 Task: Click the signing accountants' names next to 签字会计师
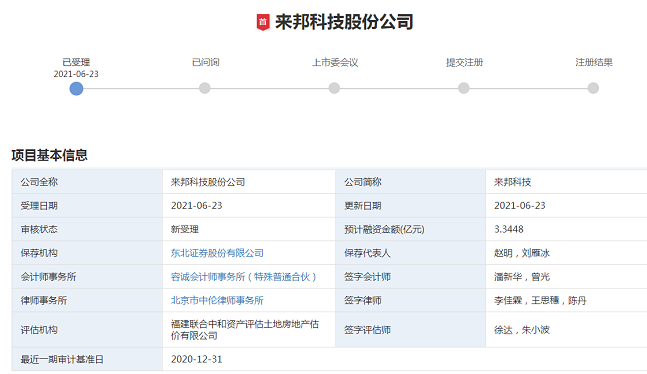point(522,277)
